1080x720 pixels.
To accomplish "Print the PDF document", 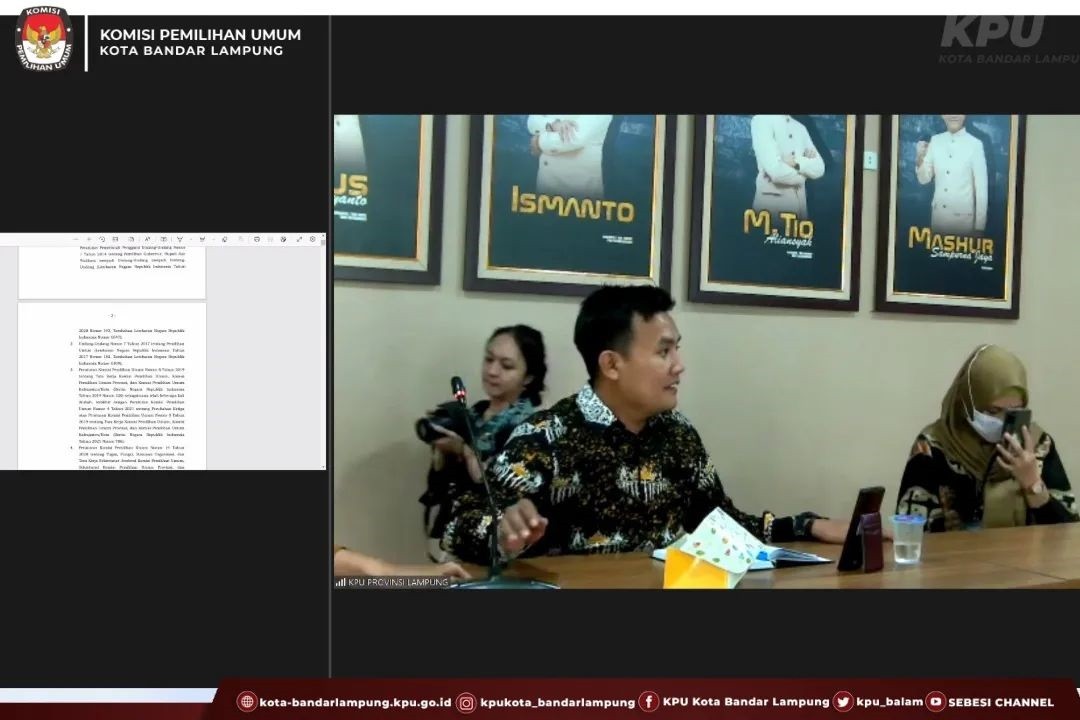I will pyautogui.click(x=257, y=239).
